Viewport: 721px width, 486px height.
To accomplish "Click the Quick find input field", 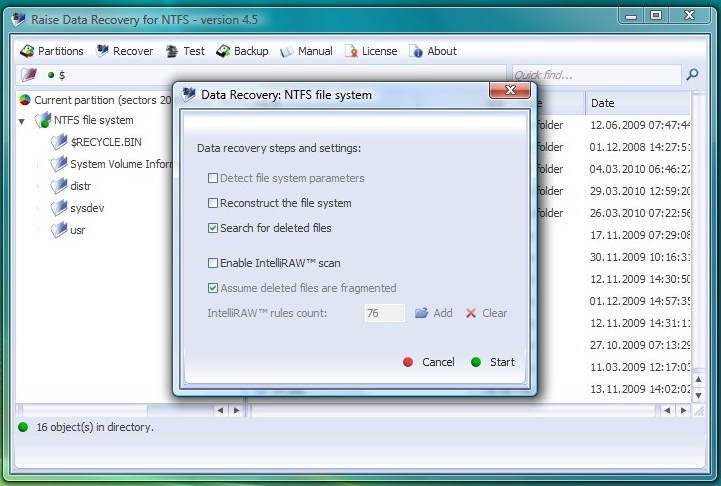I will tap(596, 74).
